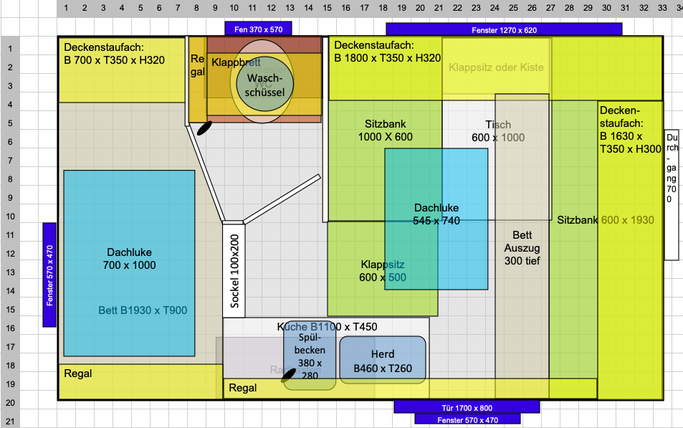Select row header 21
Image resolution: width=683 pixels, height=428 pixels.
[10, 421]
